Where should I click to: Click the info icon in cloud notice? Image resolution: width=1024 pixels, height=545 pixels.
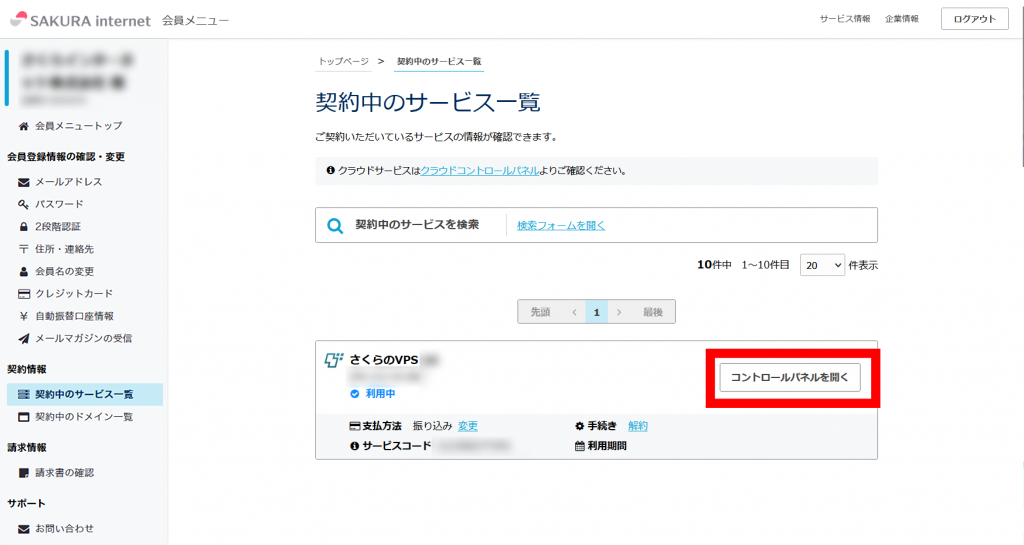click(330, 170)
